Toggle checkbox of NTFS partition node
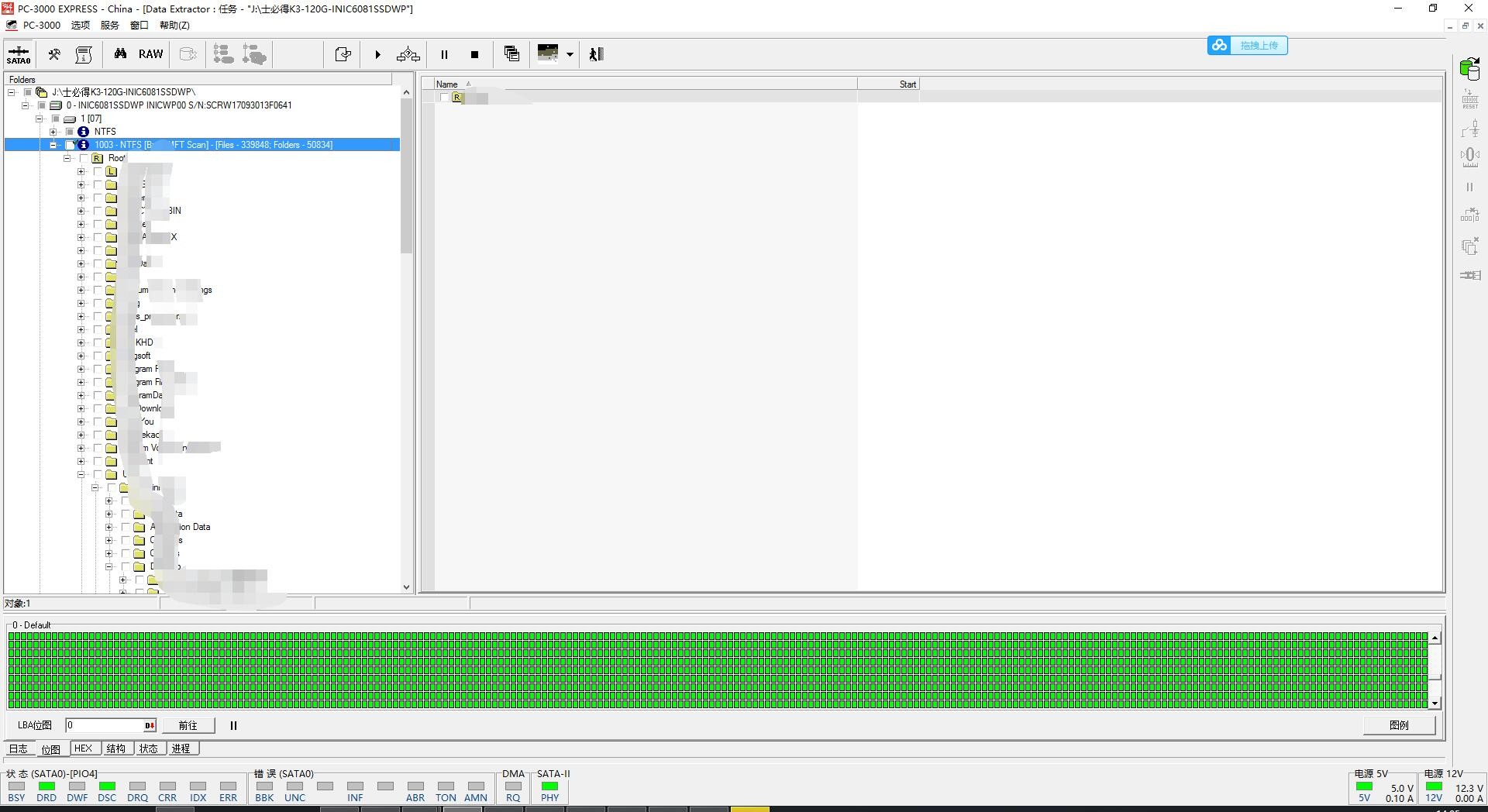Viewport: 1488px width, 812px height. (x=70, y=132)
